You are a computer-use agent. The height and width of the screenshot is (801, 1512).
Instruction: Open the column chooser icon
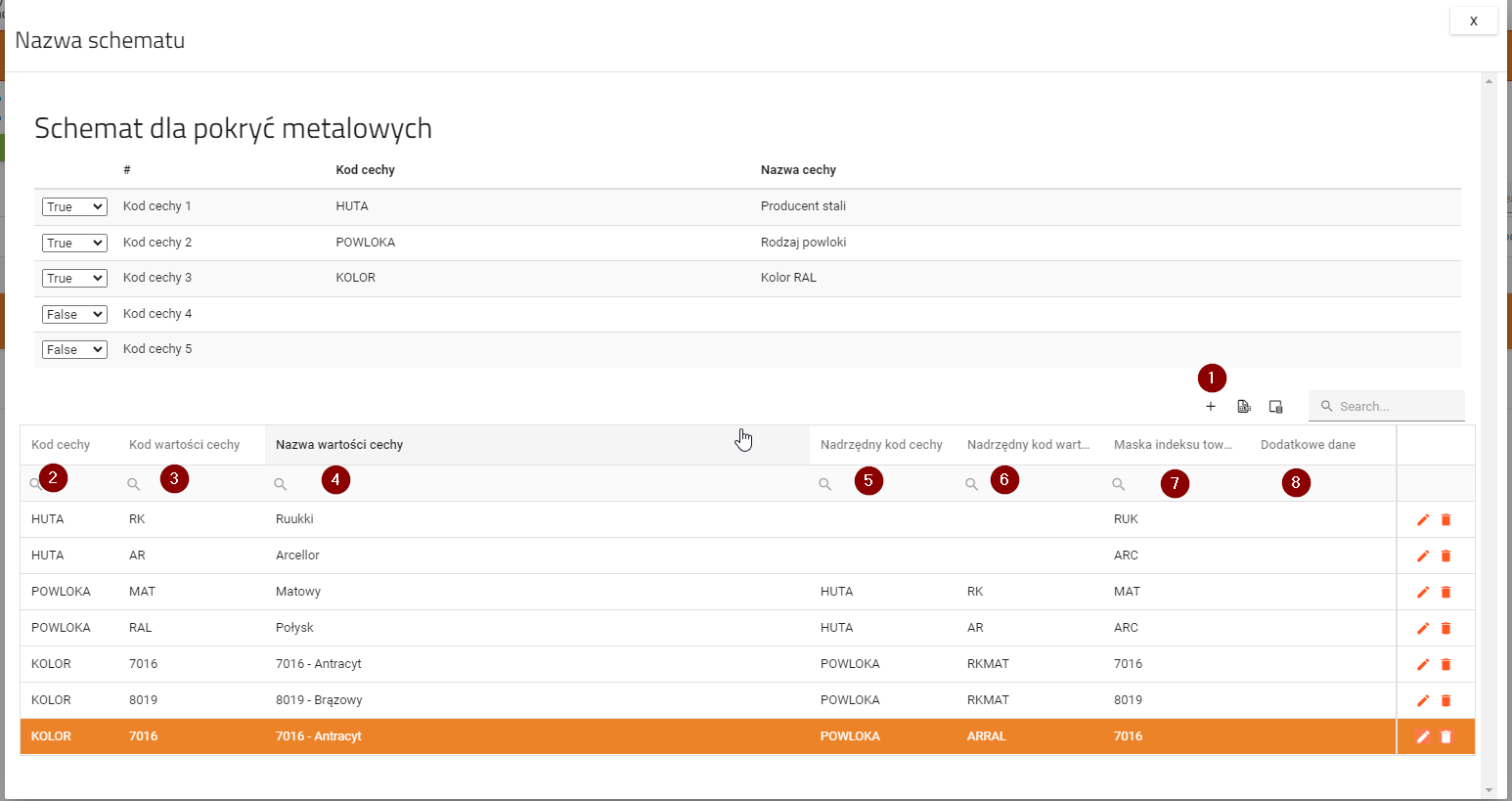pyautogui.click(x=1275, y=407)
